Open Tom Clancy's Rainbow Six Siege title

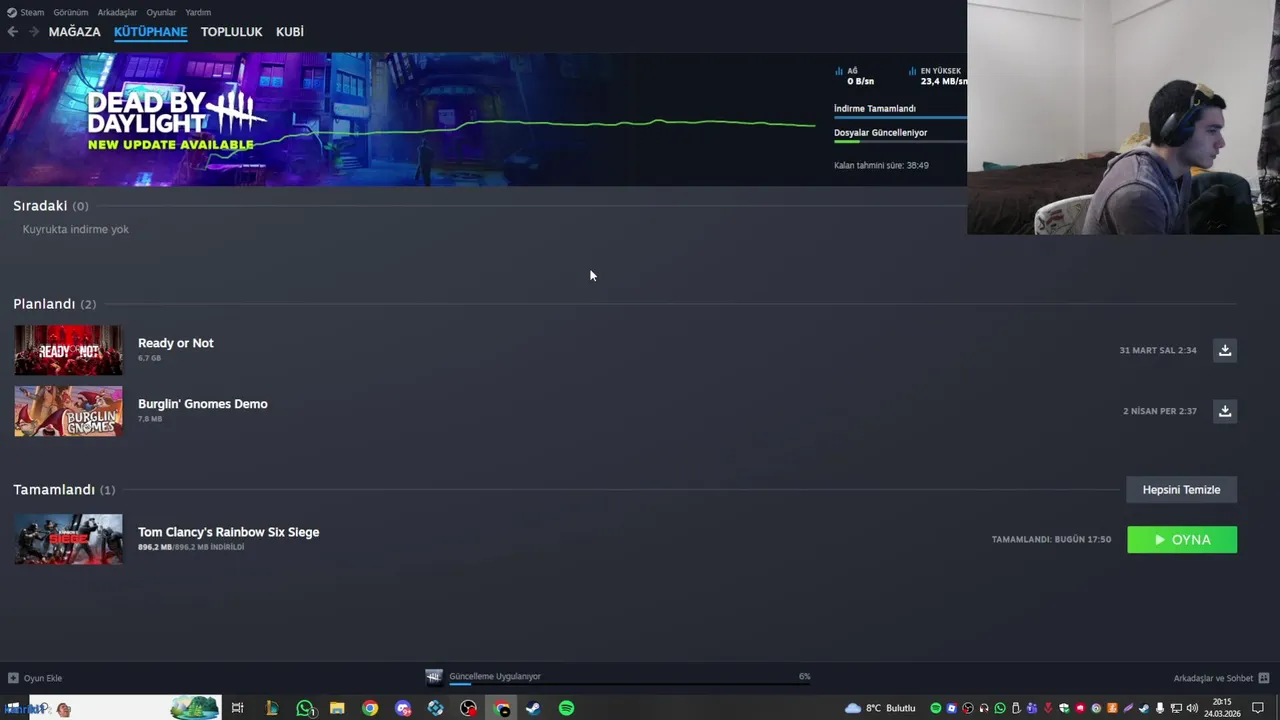point(229,532)
